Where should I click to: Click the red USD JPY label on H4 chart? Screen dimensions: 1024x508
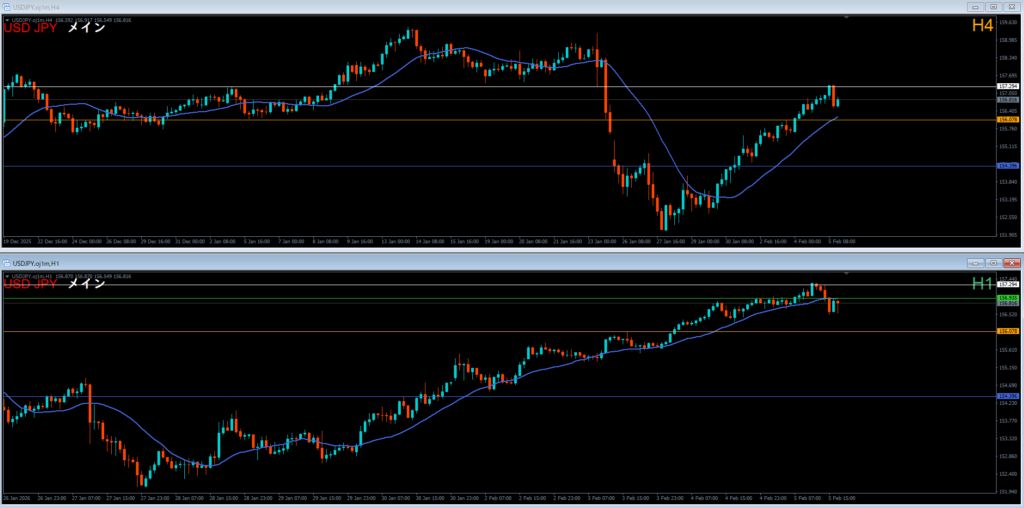pyautogui.click(x=32, y=28)
